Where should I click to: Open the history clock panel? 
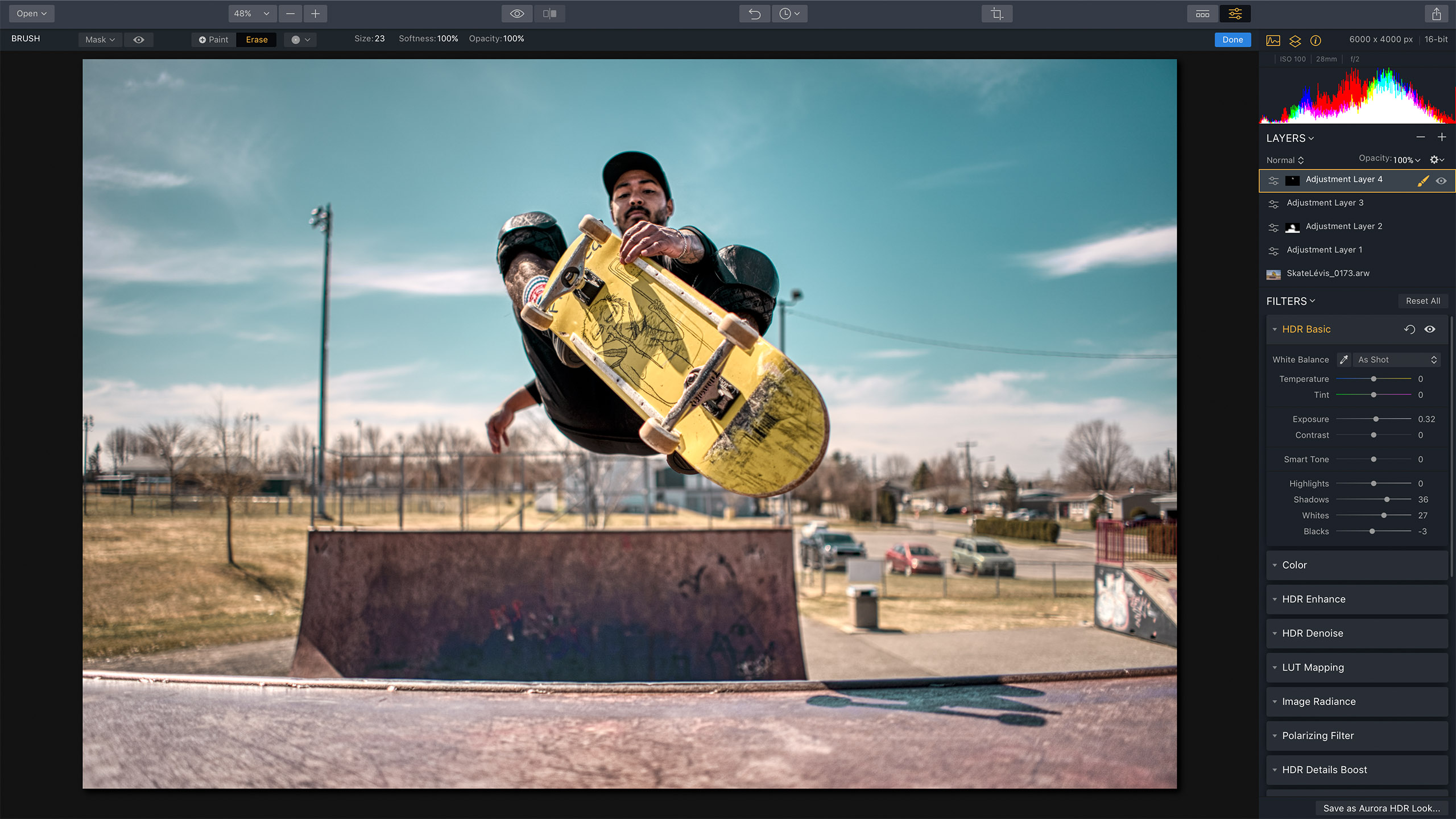789,14
